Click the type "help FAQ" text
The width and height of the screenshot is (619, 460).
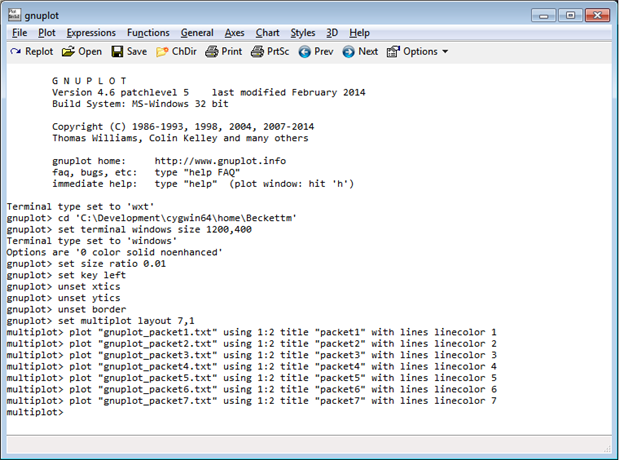pyautogui.click(x=197, y=172)
